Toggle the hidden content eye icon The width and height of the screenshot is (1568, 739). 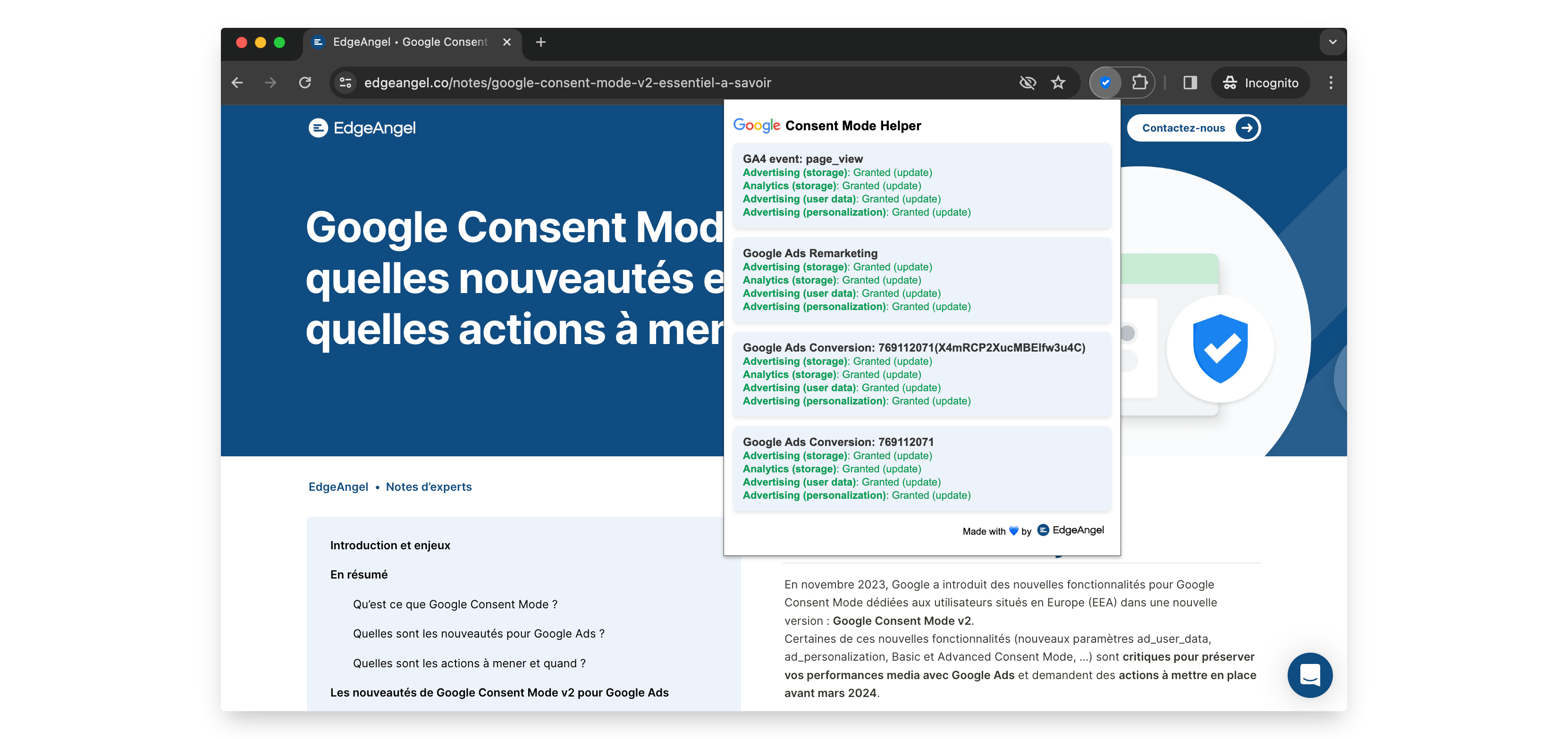(1028, 83)
